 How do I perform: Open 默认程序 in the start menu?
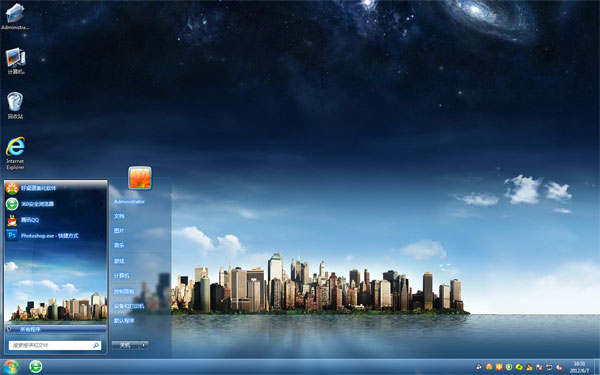(124, 321)
